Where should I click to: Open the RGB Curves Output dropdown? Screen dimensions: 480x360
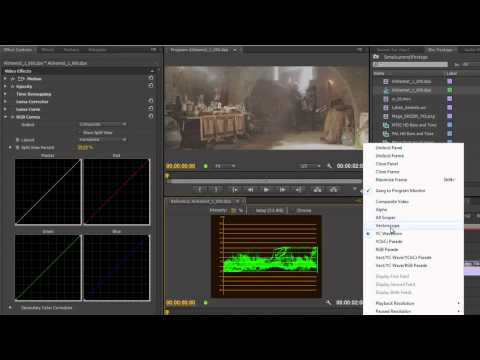tap(103, 124)
